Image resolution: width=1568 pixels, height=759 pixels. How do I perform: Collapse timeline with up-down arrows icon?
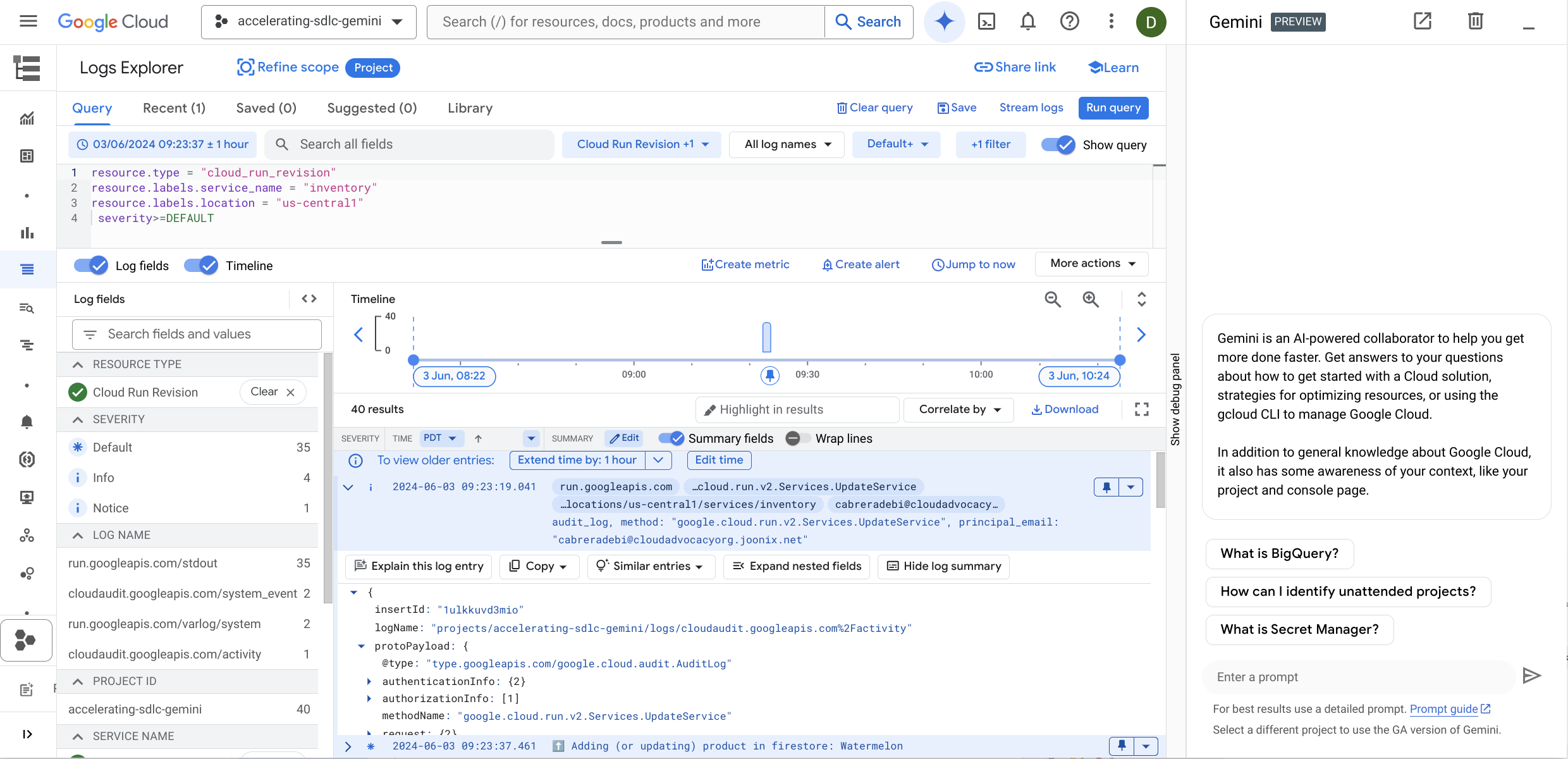tap(1142, 299)
